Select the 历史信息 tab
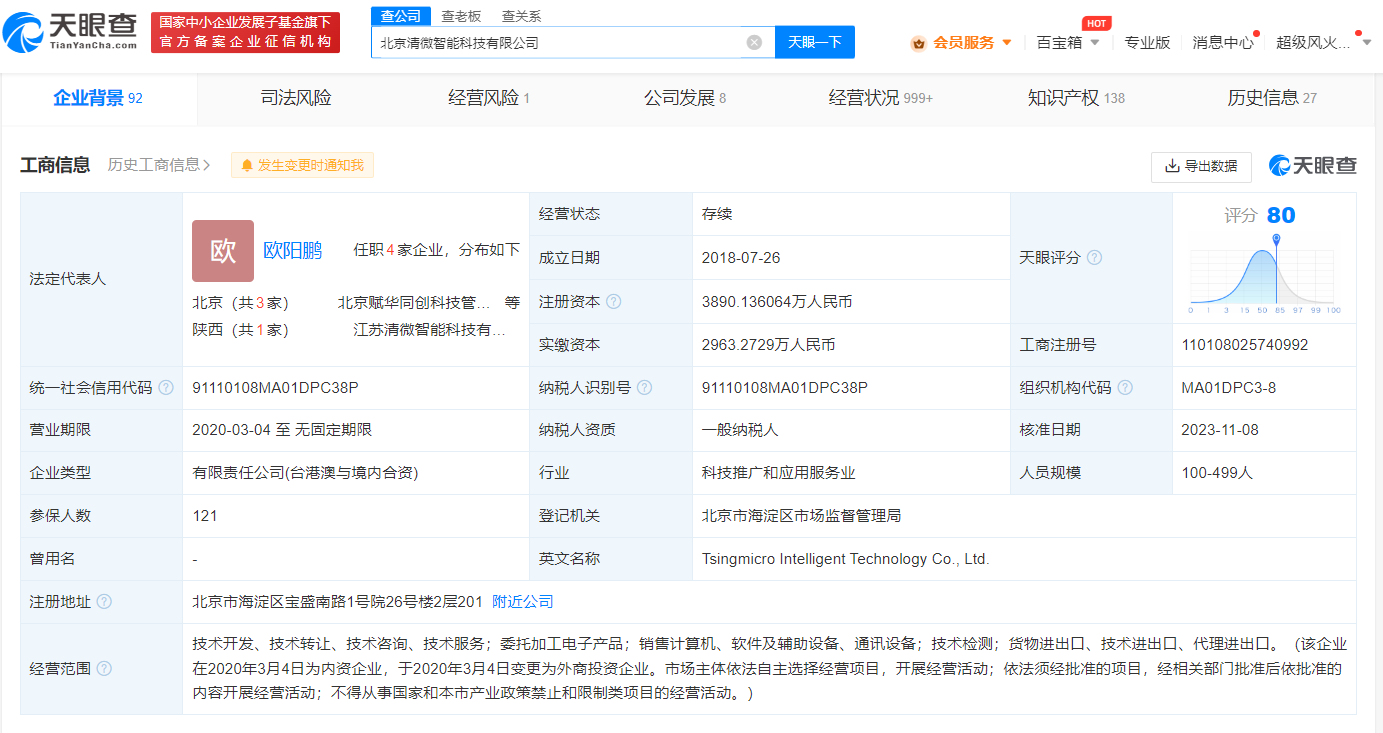Image resolution: width=1383 pixels, height=733 pixels. tap(1272, 98)
